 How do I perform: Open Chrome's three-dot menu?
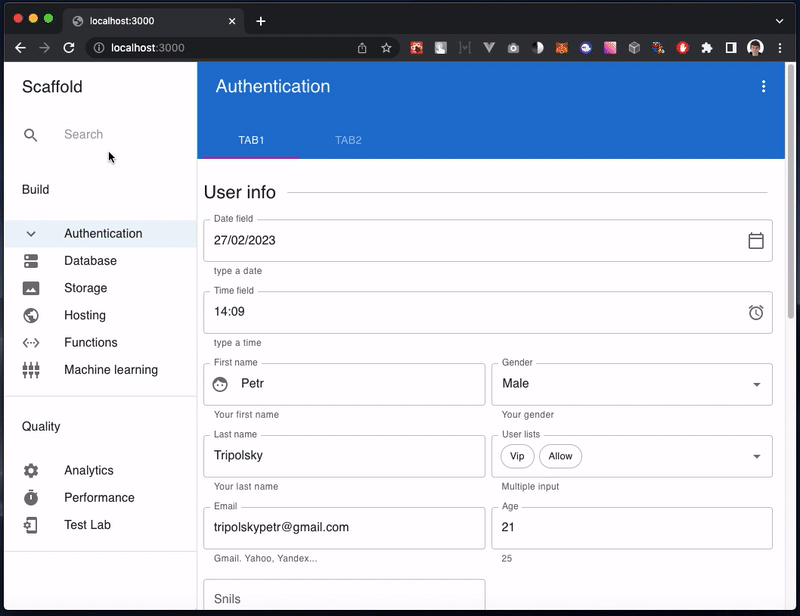(780, 48)
